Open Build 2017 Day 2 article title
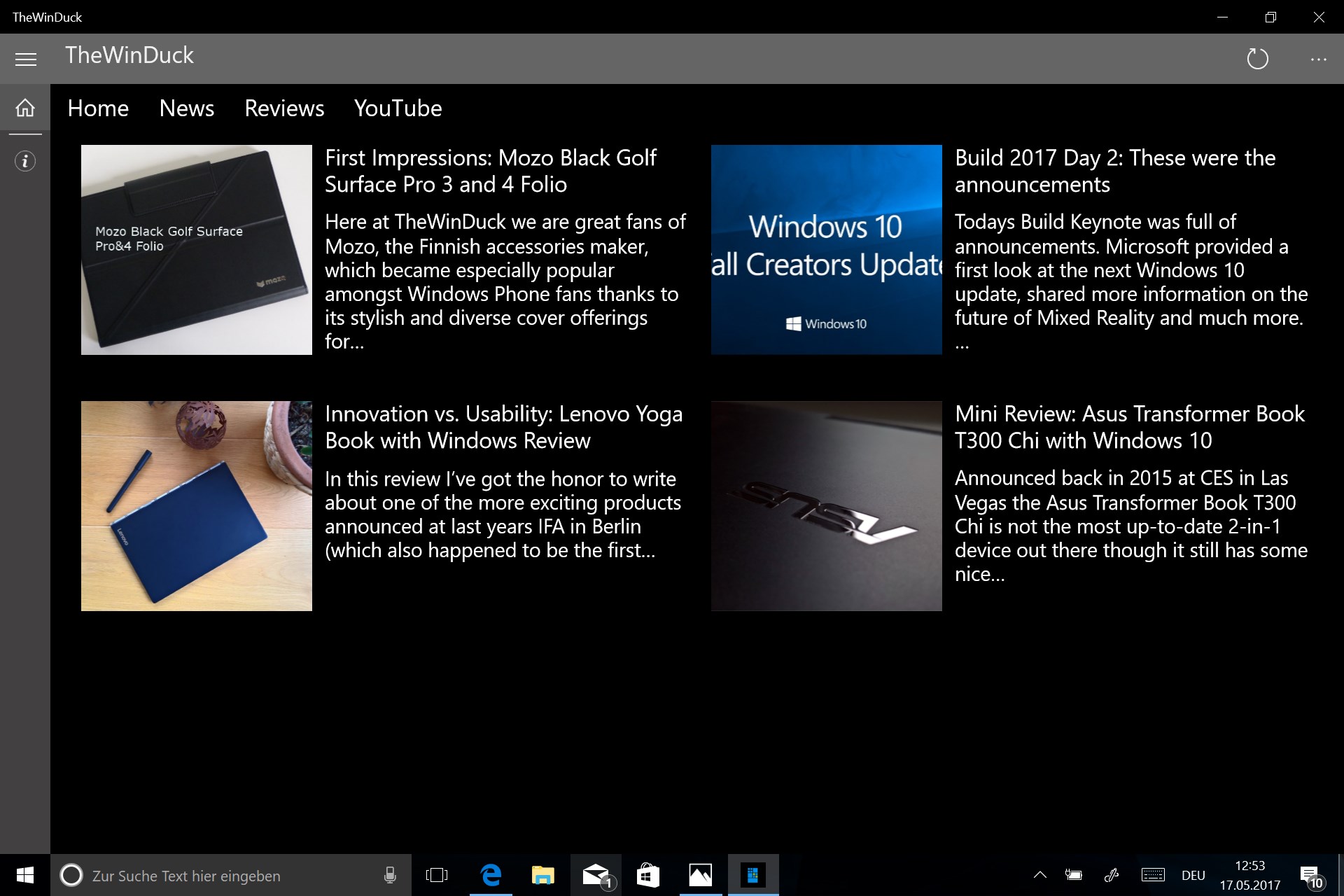This screenshot has height=896, width=1344. (1114, 171)
